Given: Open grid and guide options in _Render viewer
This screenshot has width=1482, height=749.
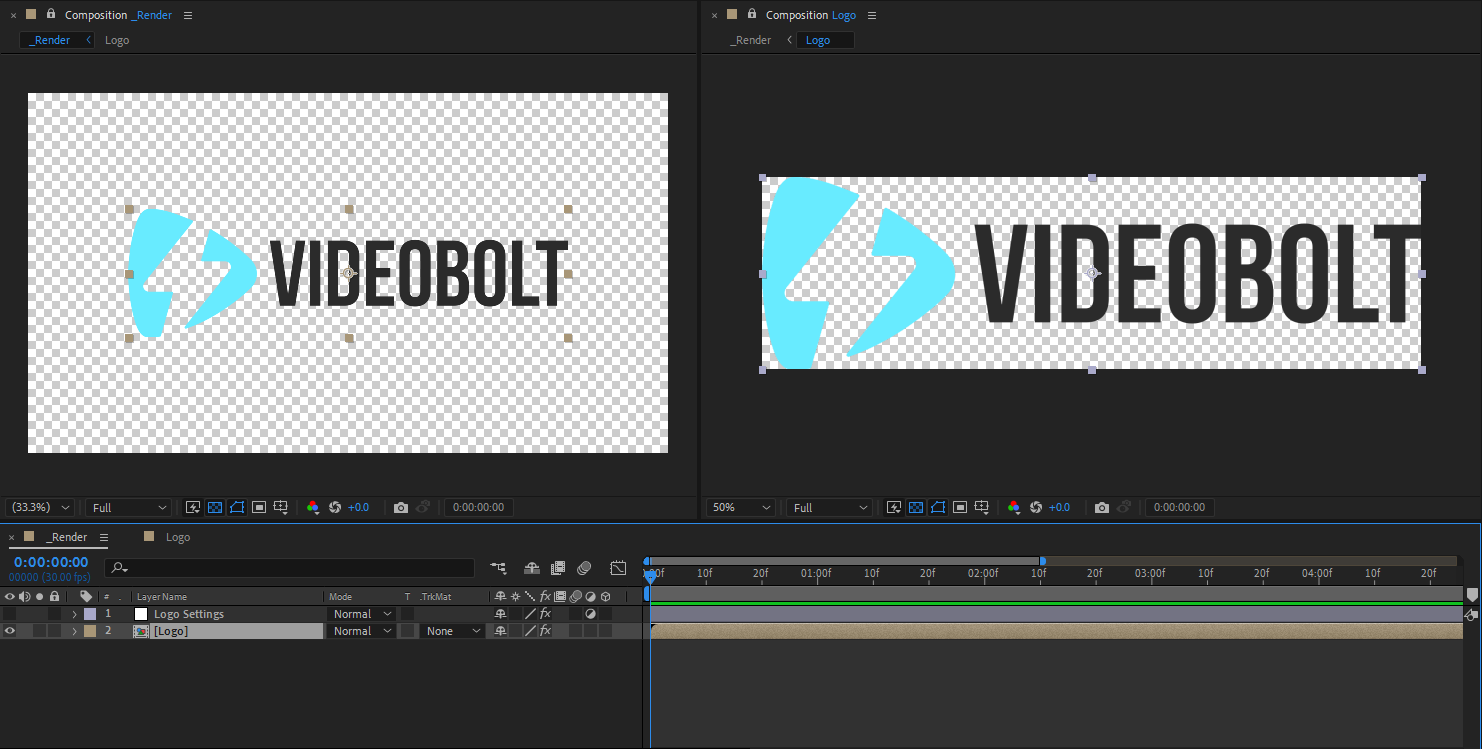Looking at the screenshot, I should click(x=282, y=508).
